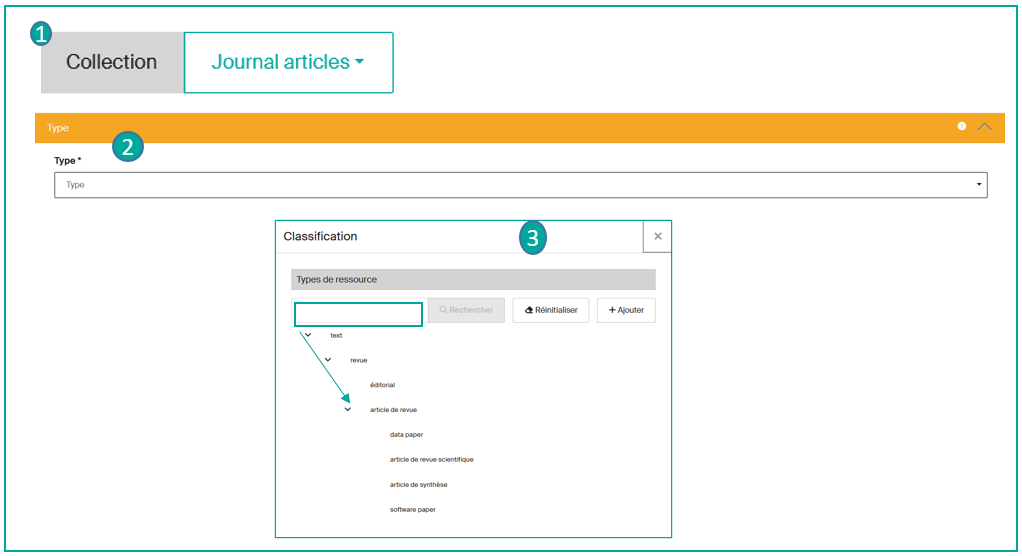Open the Type selection dropdown
The image size is (1022, 556).
[x=520, y=185]
